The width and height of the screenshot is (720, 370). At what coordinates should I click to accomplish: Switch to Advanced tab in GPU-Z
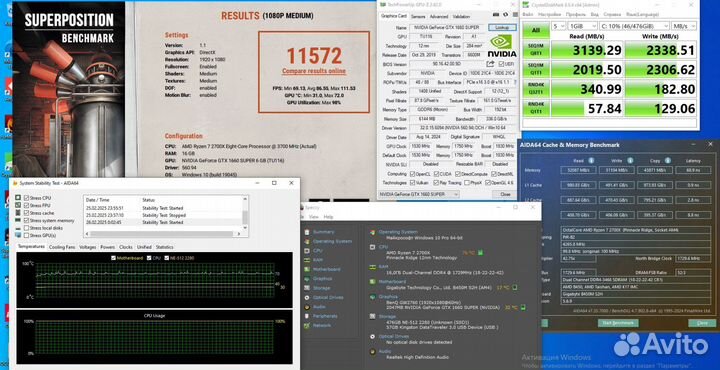click(x=439, y=16)
